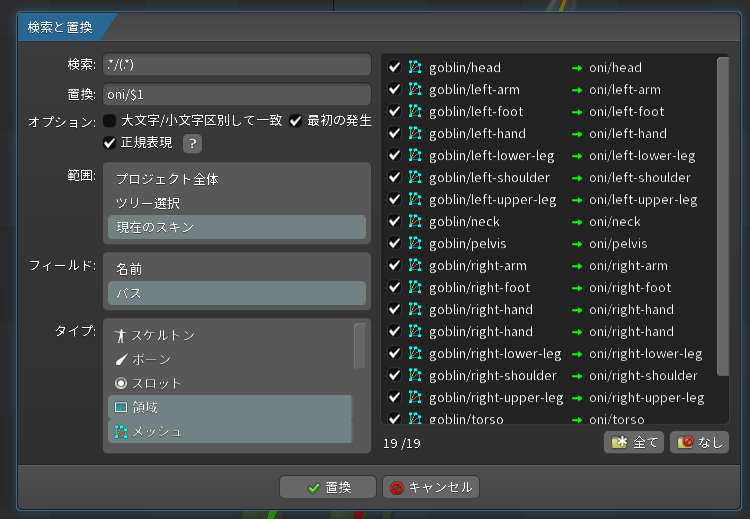Screen dimensions: 750x519
Task: Click the 置換 replacement input field
Action: coord(237,94)
